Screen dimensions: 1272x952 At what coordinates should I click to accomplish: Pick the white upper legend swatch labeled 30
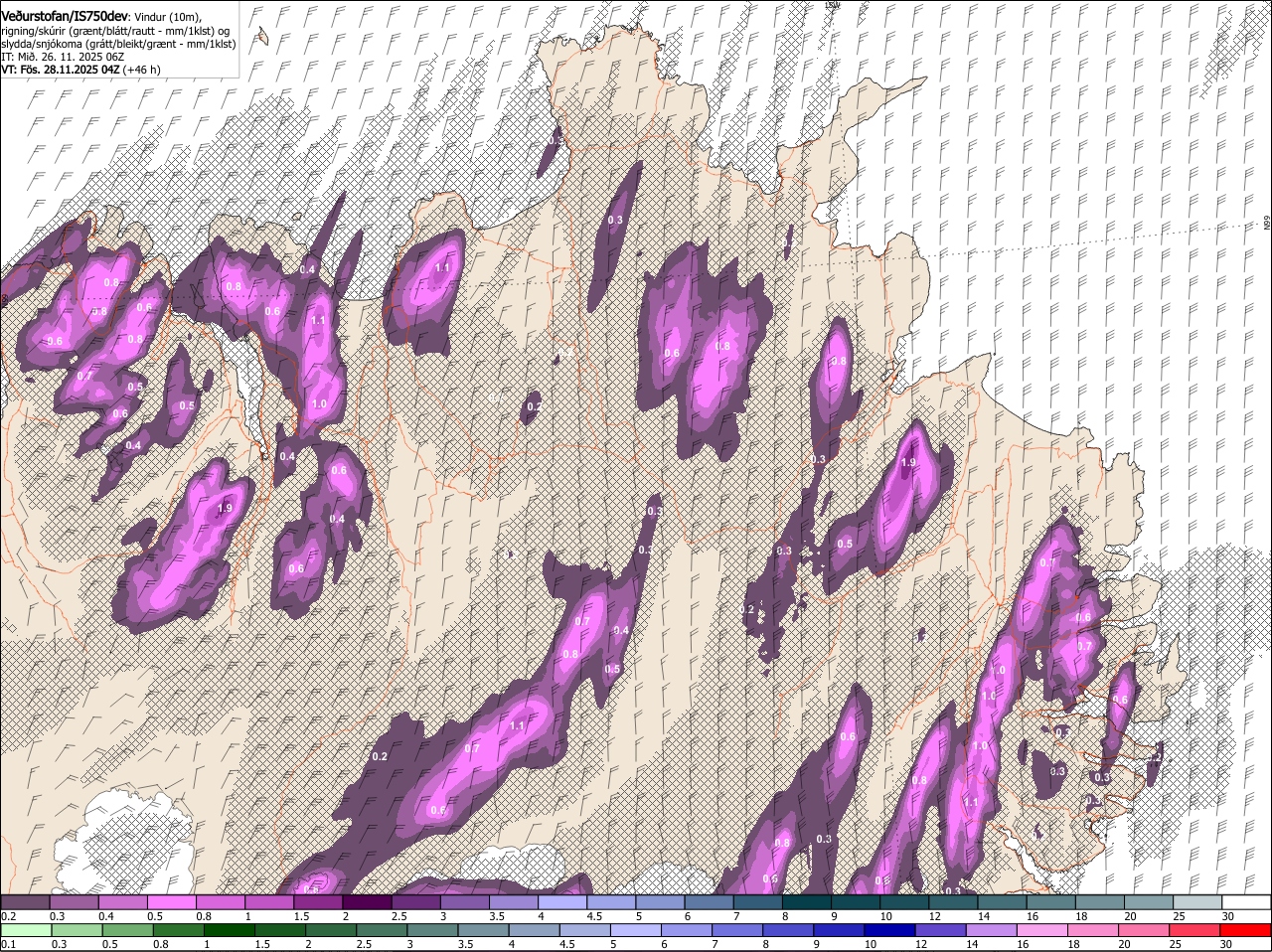(x=1246, y=901)
